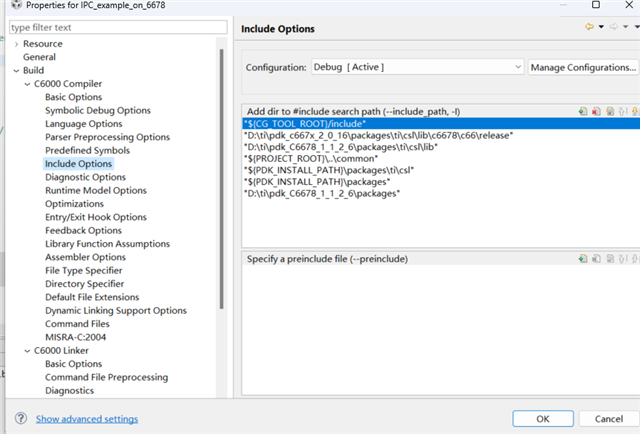Open Predefined Symbols page

pos(87,150)
